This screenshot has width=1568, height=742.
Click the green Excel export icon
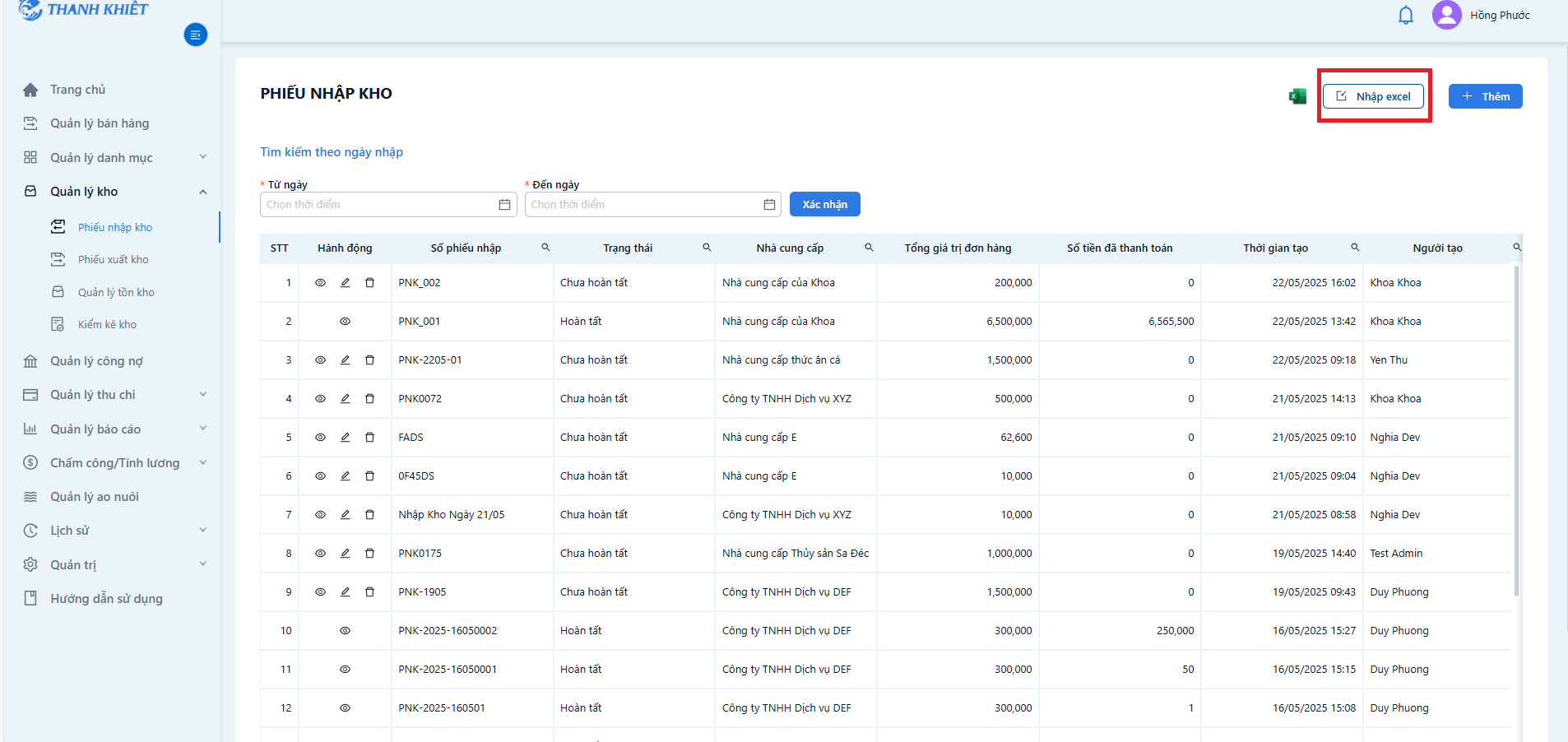pos(1297,96)
